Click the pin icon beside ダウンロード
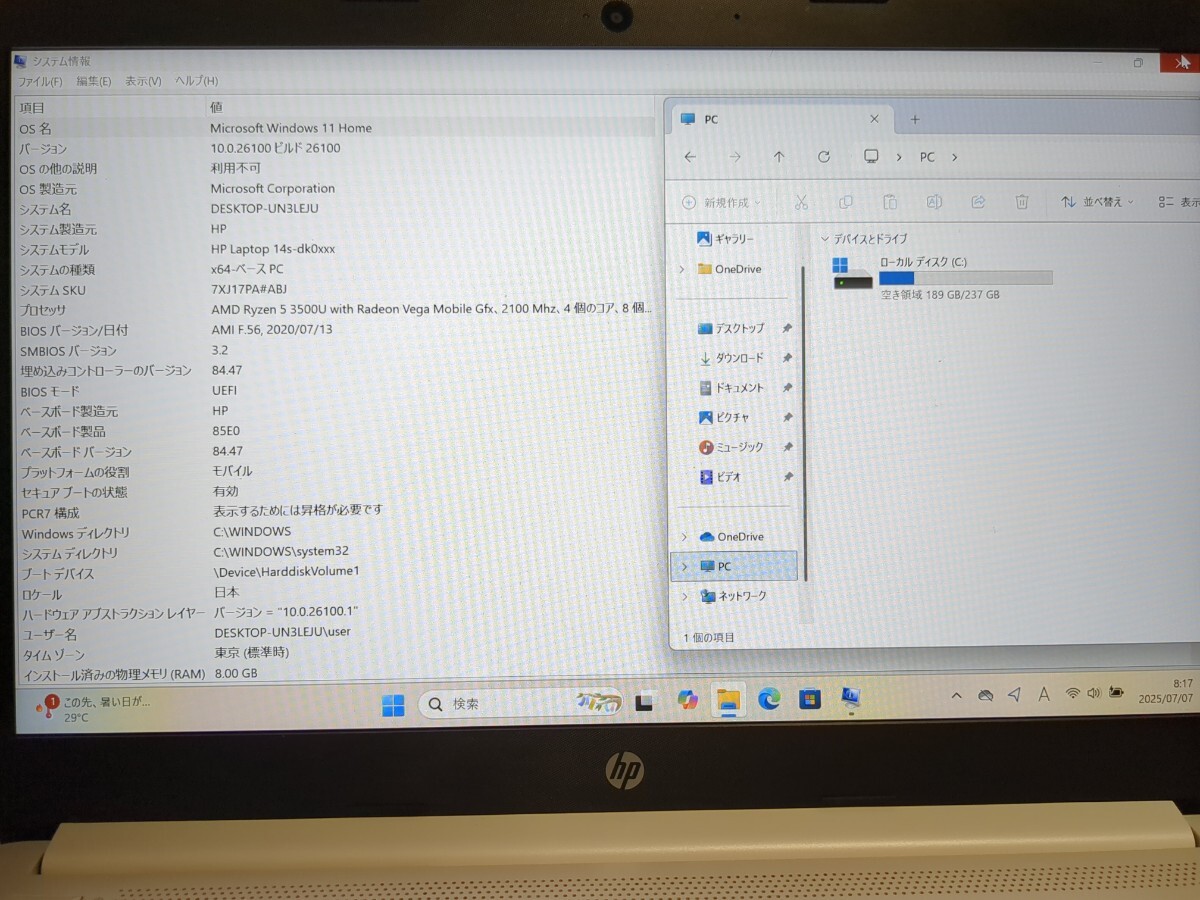1200x900 pixels. tap(787, 358)
